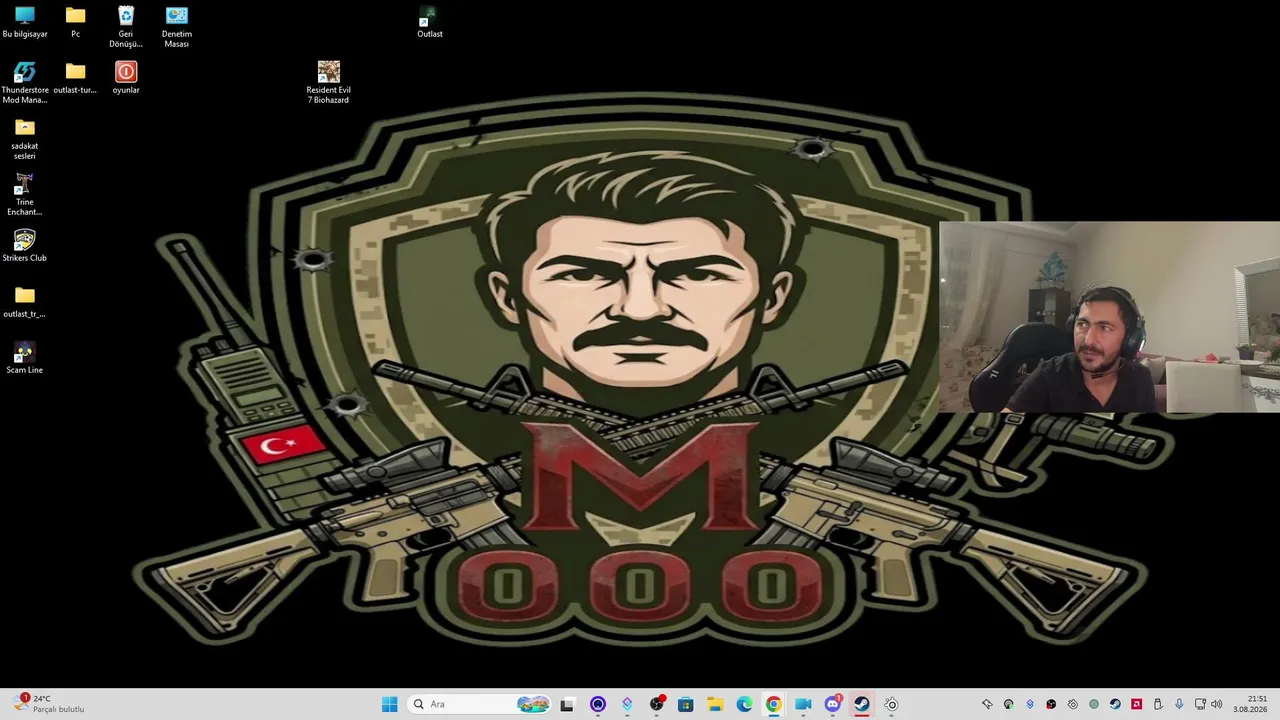Select the Trine Enchanted shortcut
This screenshot has height=720, width=1280.
coord(25,195)
